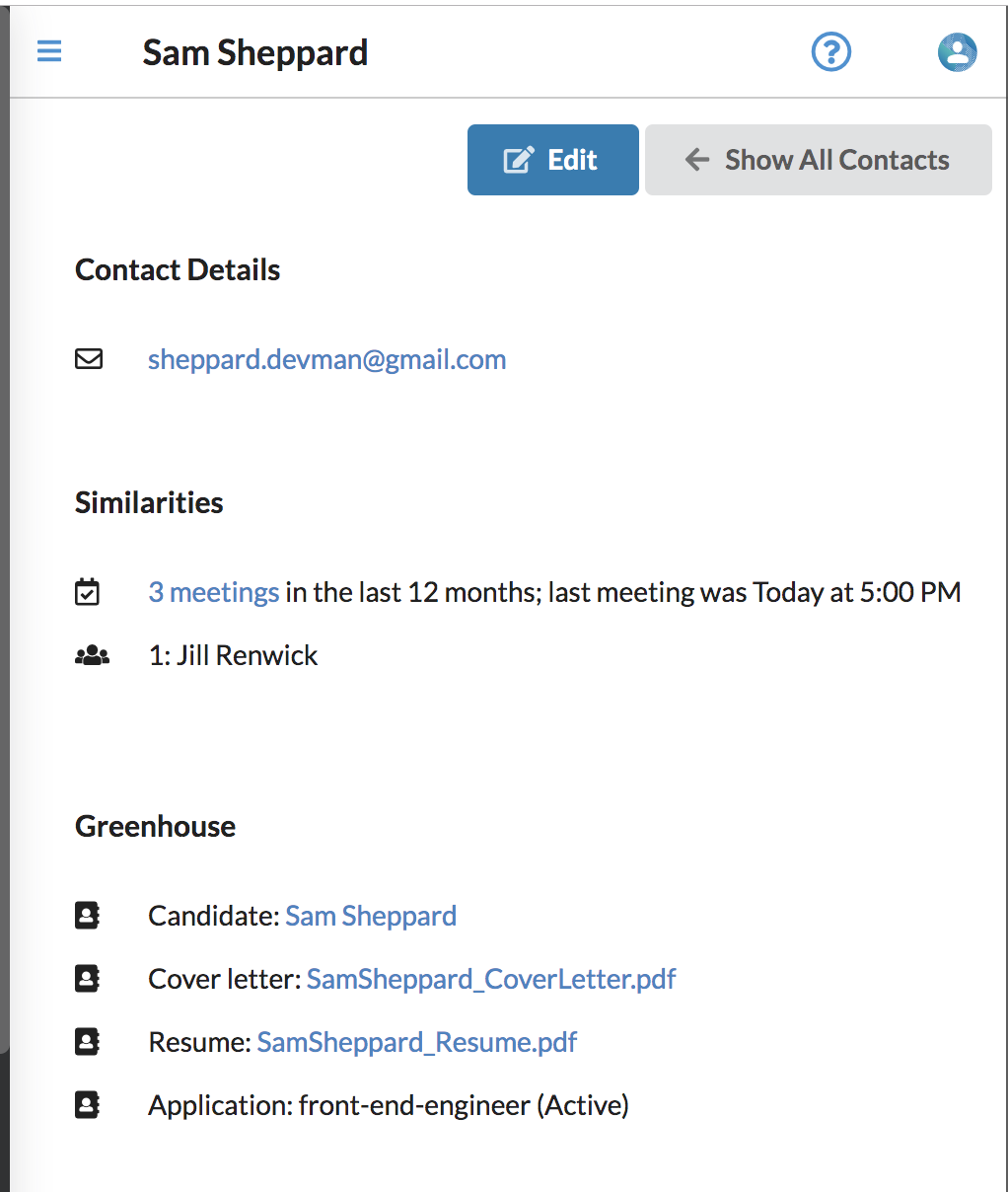Click the meetings calendar icon

pyautogui.click(x=88, y=592)
